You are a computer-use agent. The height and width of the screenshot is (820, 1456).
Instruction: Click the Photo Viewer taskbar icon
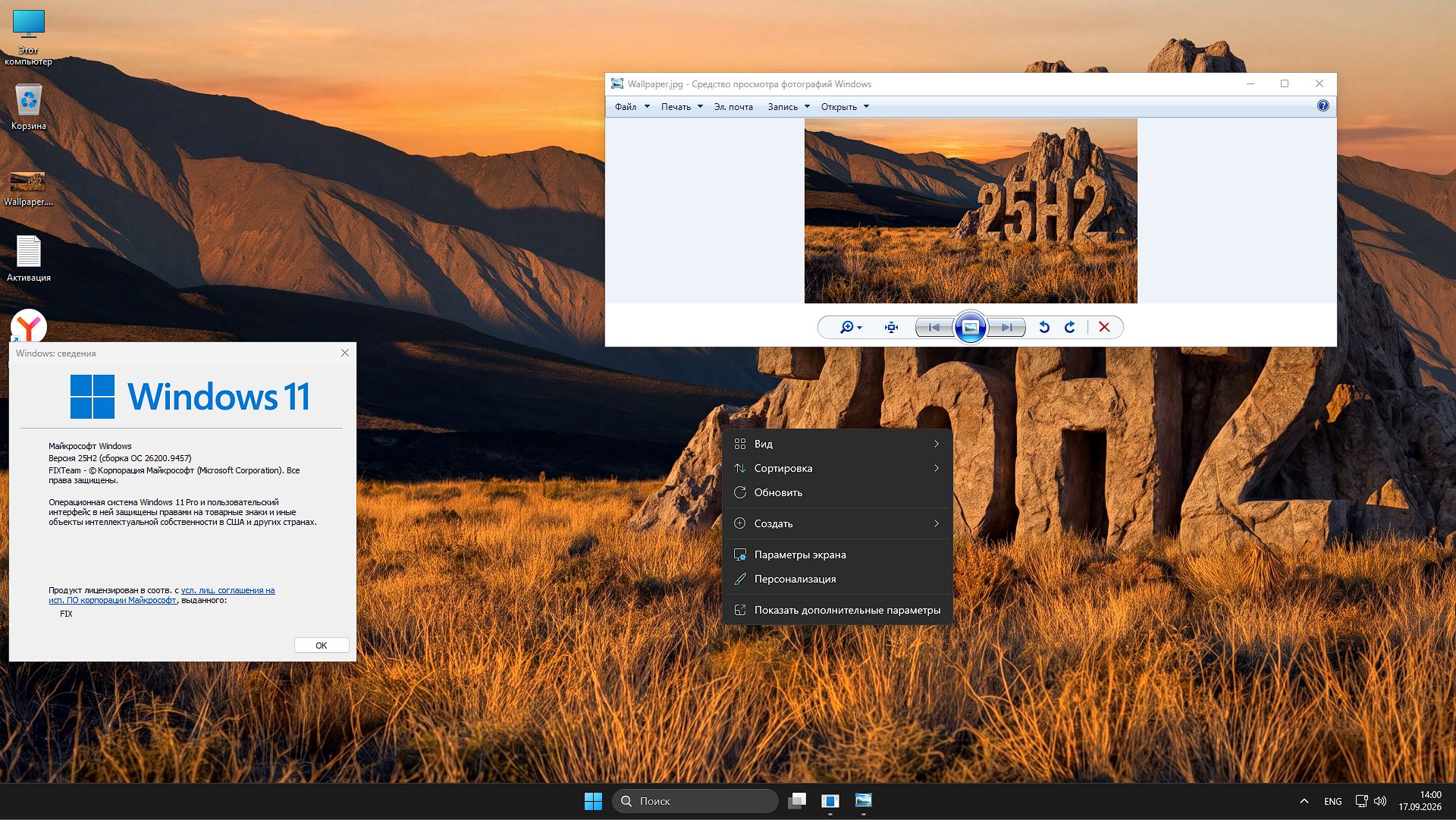[864, 801]
